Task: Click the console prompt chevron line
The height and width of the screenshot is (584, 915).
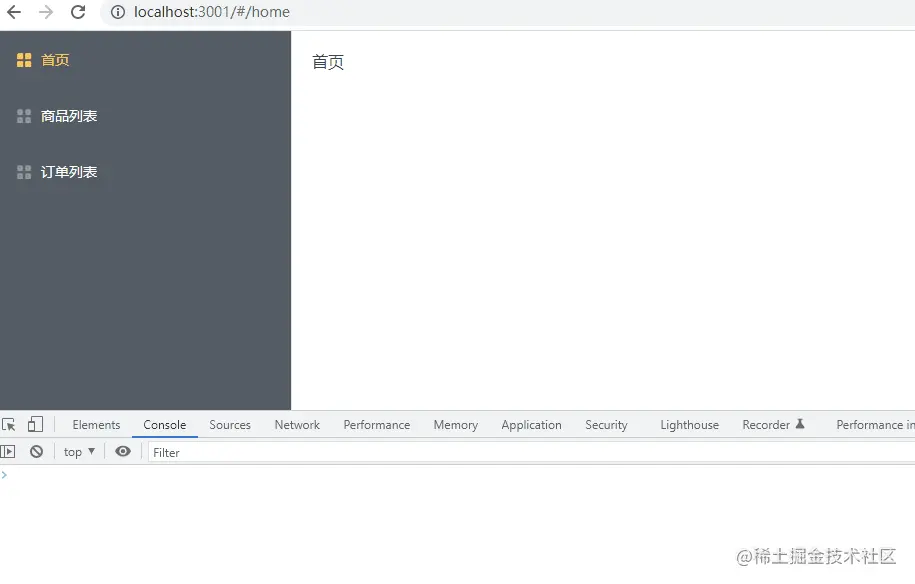Action: [x=458, y=475]
